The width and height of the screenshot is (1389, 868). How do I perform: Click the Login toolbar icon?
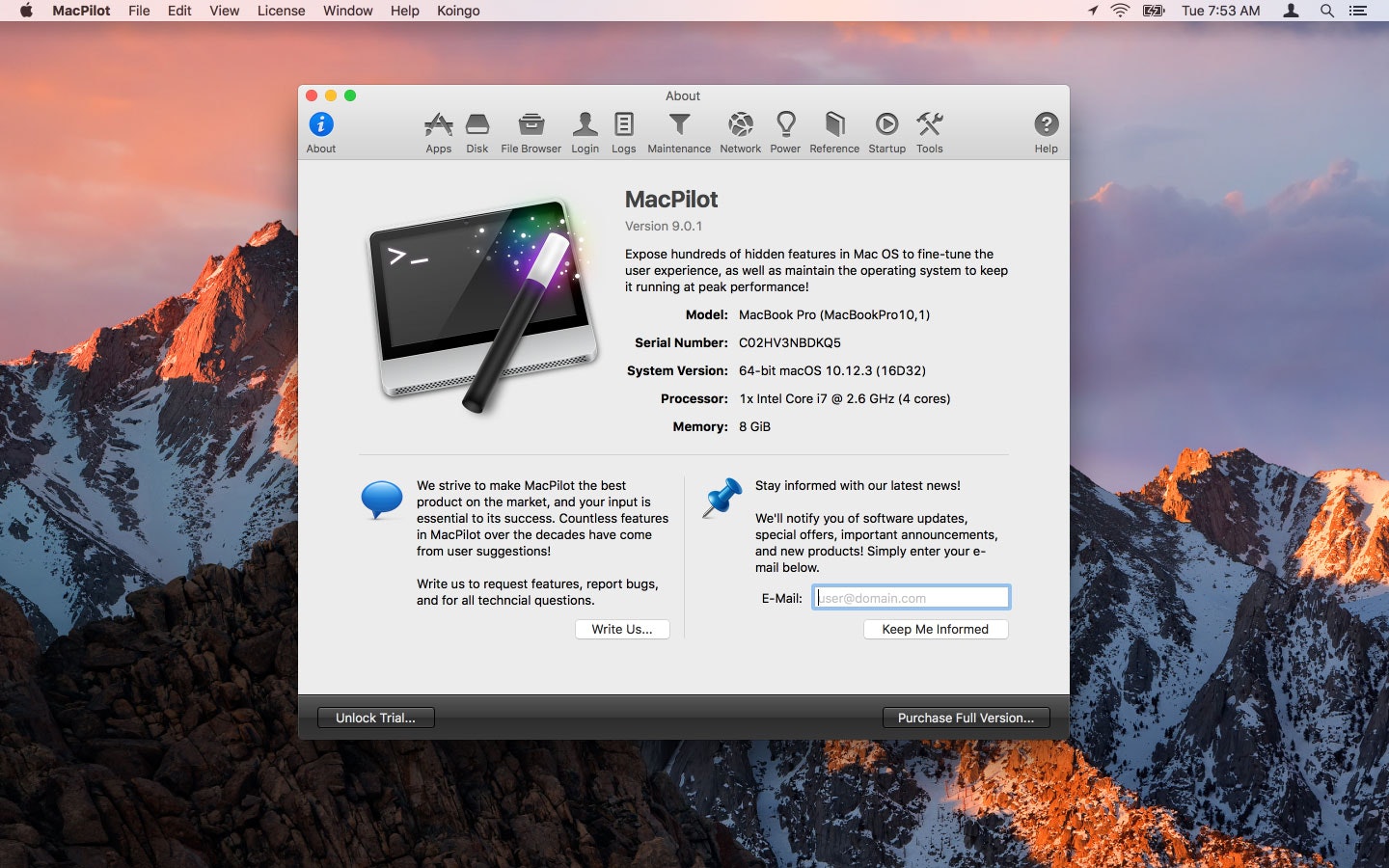coord(585,131)
